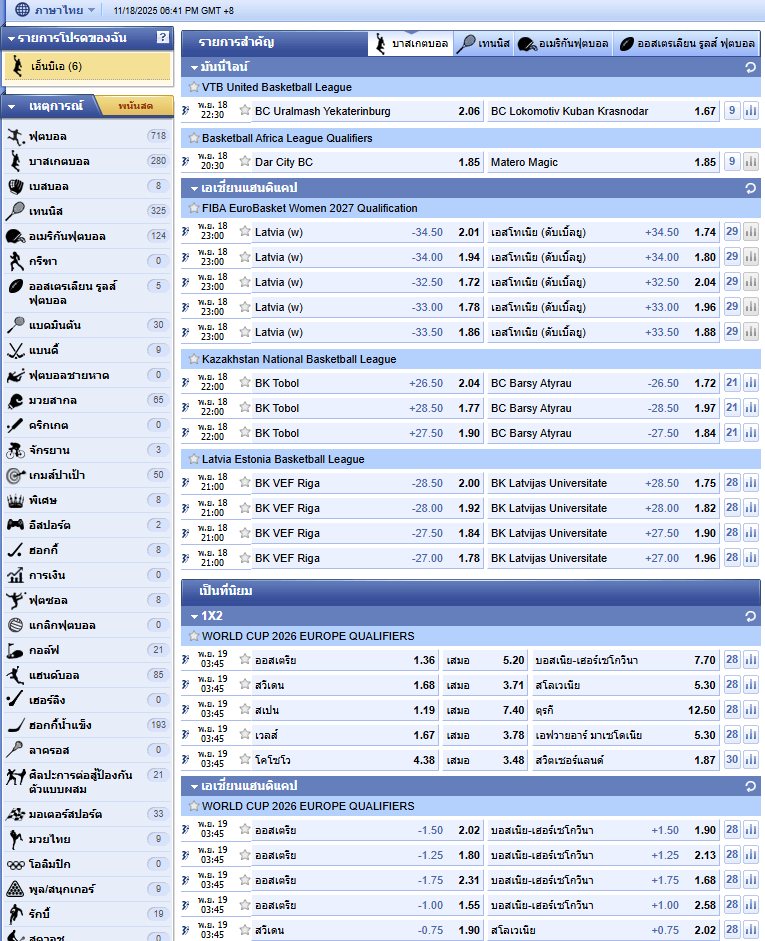The image size is (765, 941).
Task: Collapse the รายการโปรดของฉัน panel
Action: pyautogui.click(x=10, y=37)
